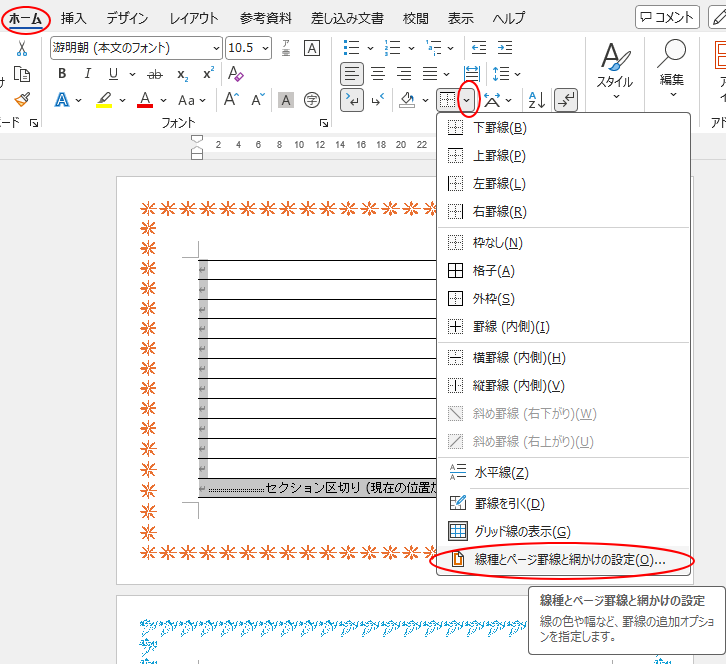
Task: Select No Border (枠なし) menu item
Action: point(564,243)
